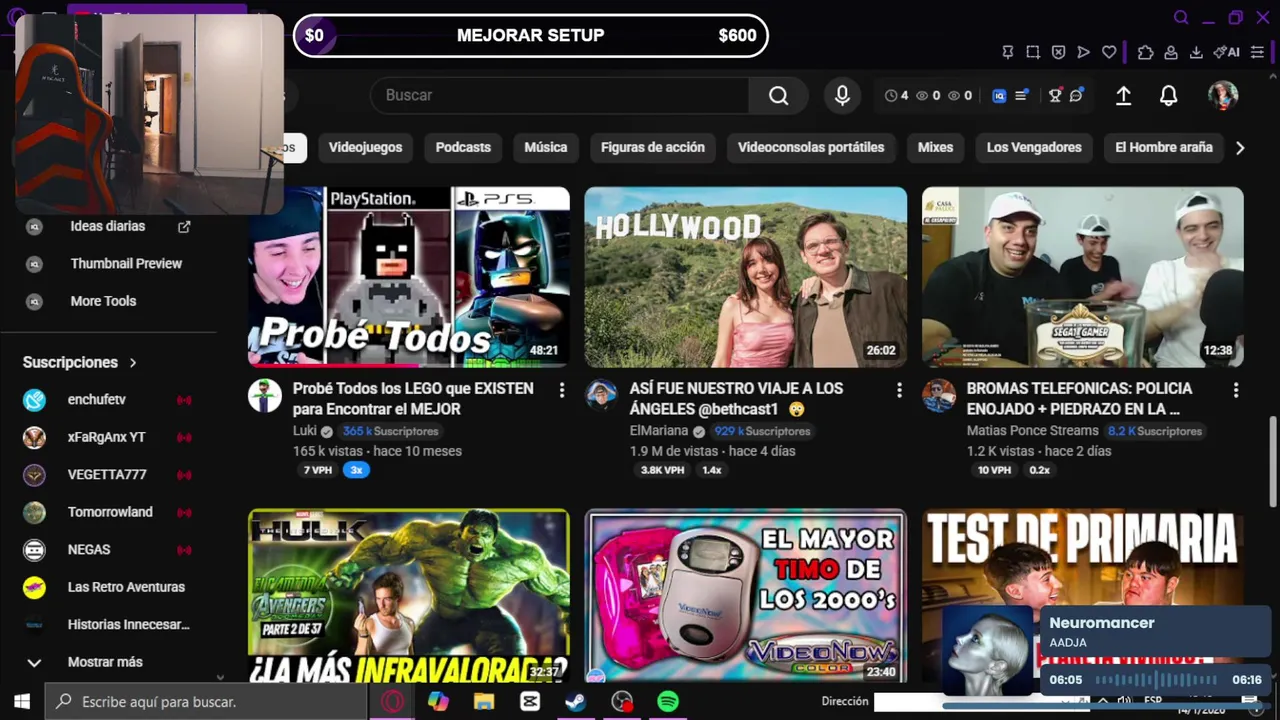Open Tomorrowland subscription channel
The width and height of the screenshot is (1280, 720).
coord(110,512)
